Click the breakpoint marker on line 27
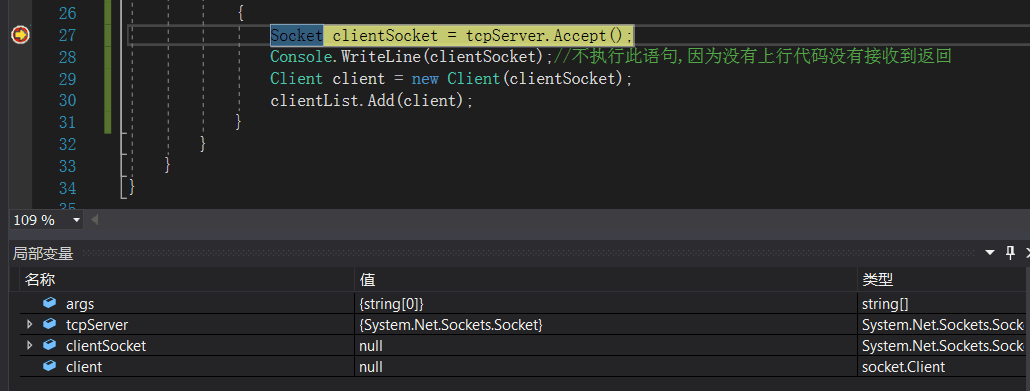The width and height of the screenshot is (1030, 391). [20, 35]
